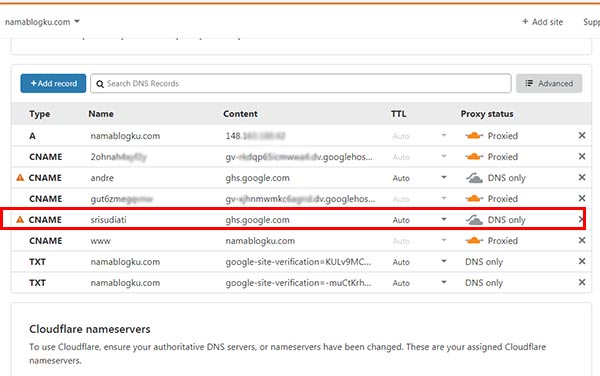Open TTL dropdown for www record
The height and width of the screenshot is (376, 600).
pyautogui.click(x=444, y=241)
